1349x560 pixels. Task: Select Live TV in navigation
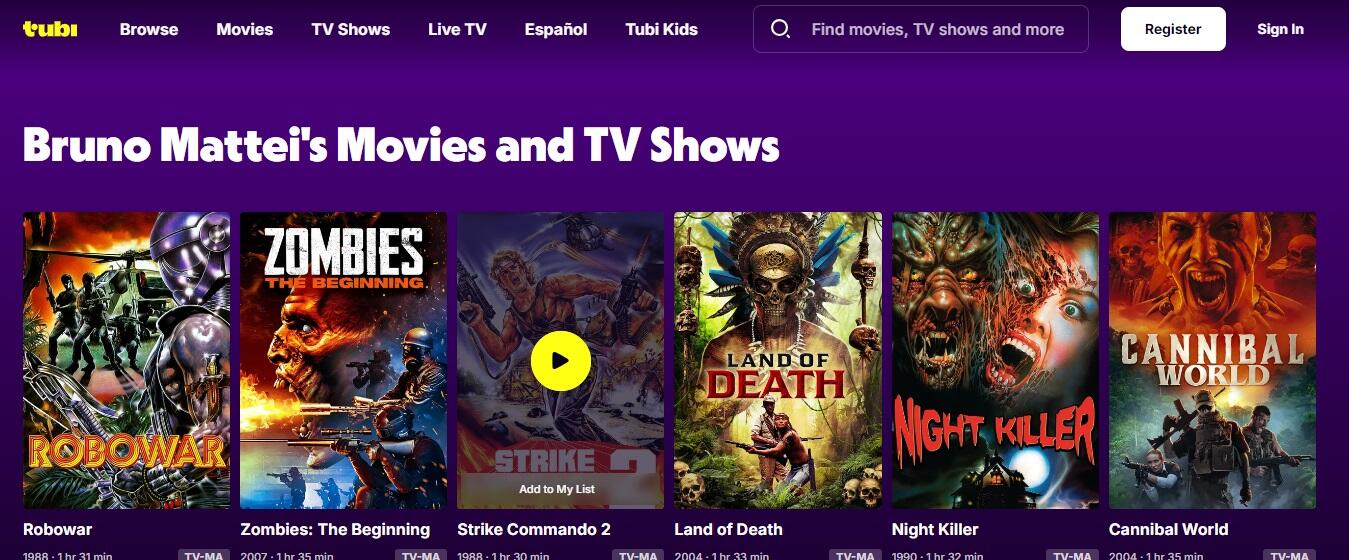point(457,29)
